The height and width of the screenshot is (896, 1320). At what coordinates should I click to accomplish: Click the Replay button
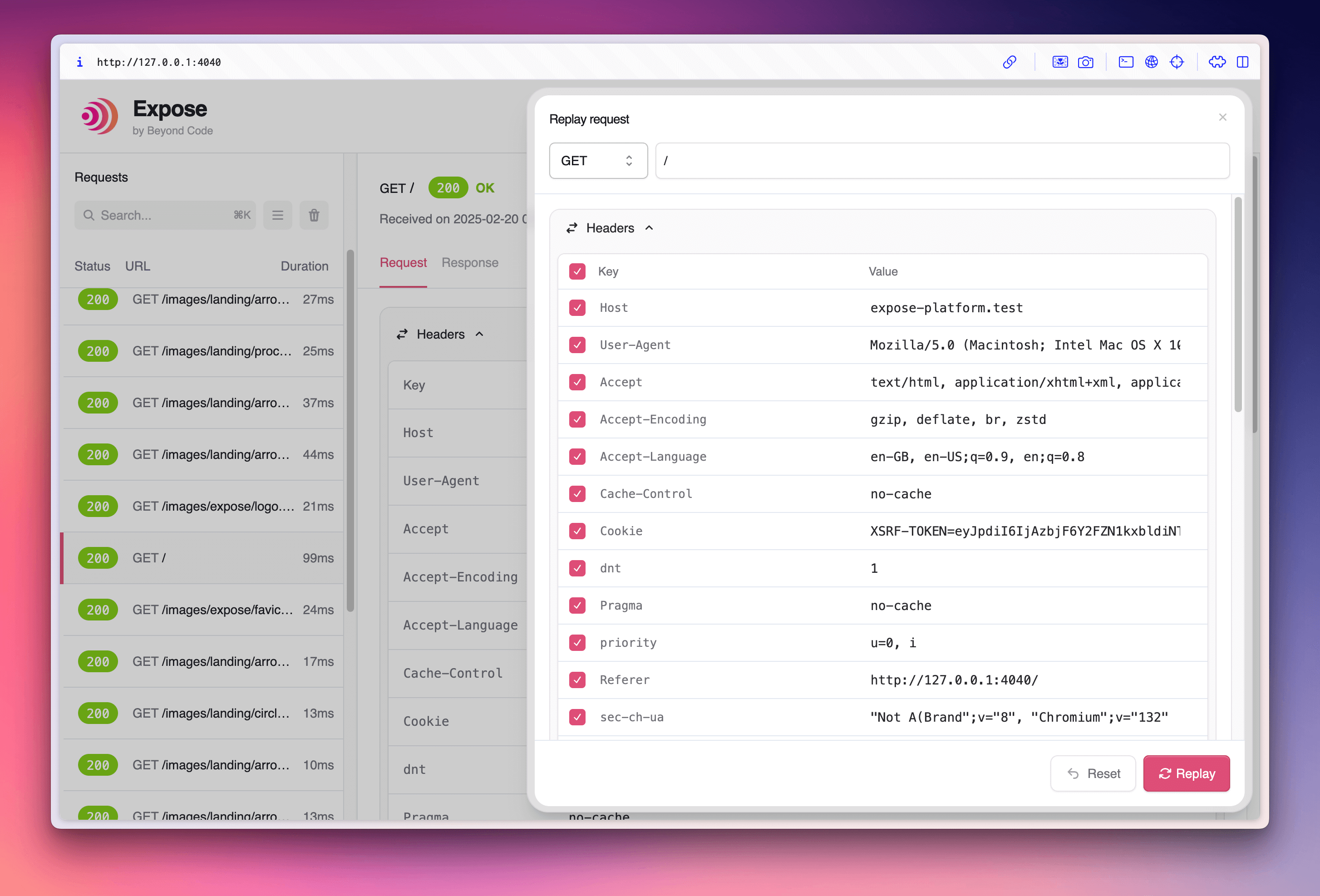click(1186, 773)
